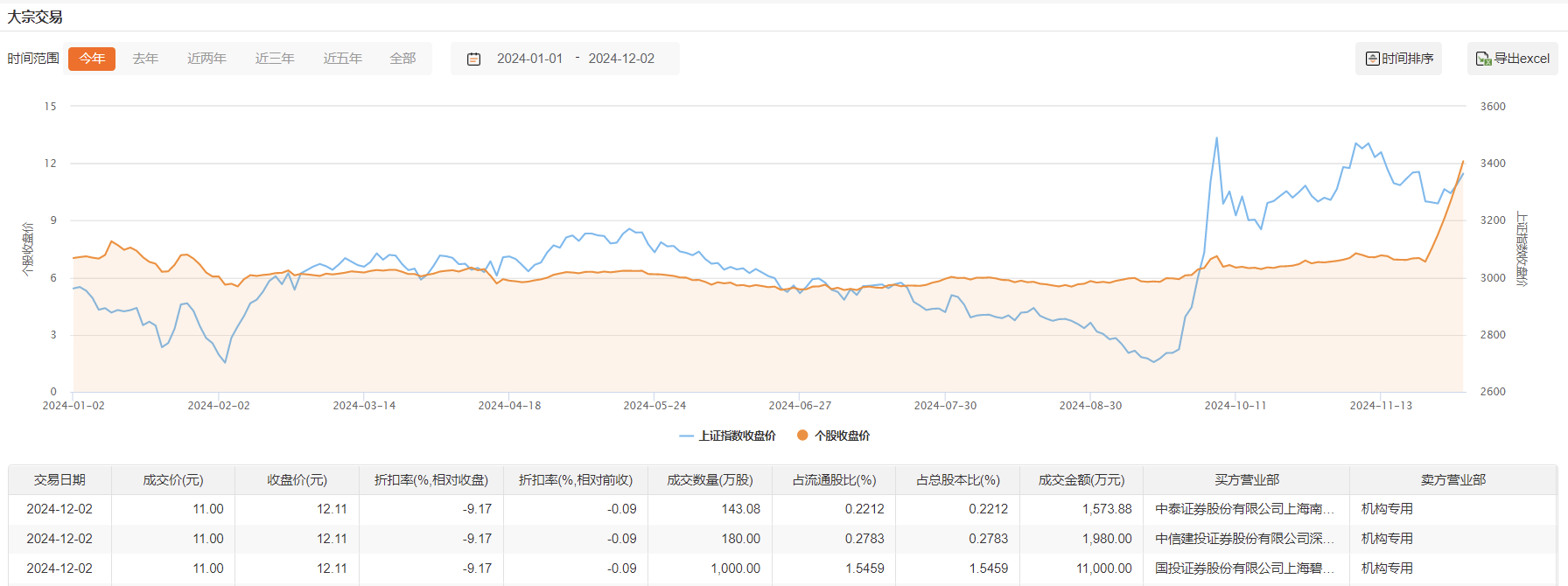The height and width of the screenshot is (586, 1568).
Task: Click the 导出excel export icon
Action: [x=1483, y=59]
